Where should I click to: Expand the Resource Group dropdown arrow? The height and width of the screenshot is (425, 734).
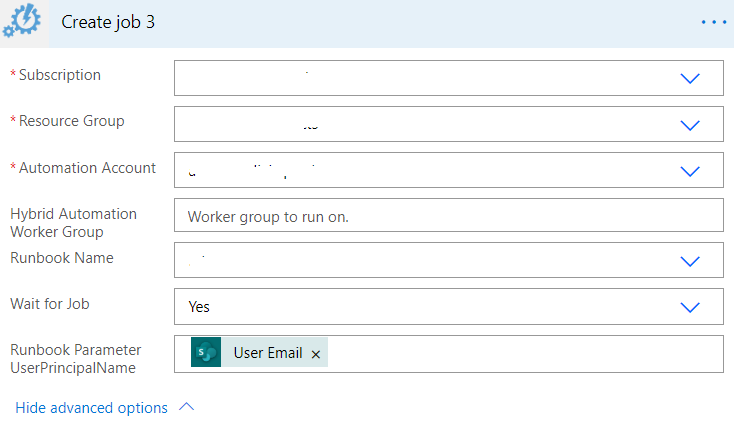(689, 125)
